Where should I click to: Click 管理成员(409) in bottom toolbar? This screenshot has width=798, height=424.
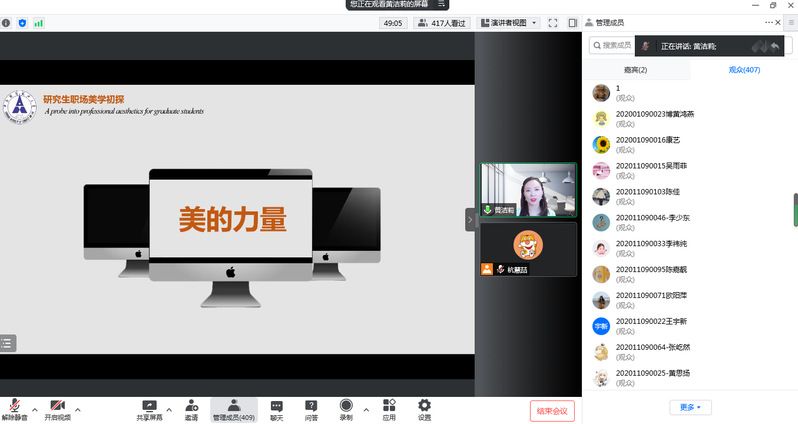(233, 408)
